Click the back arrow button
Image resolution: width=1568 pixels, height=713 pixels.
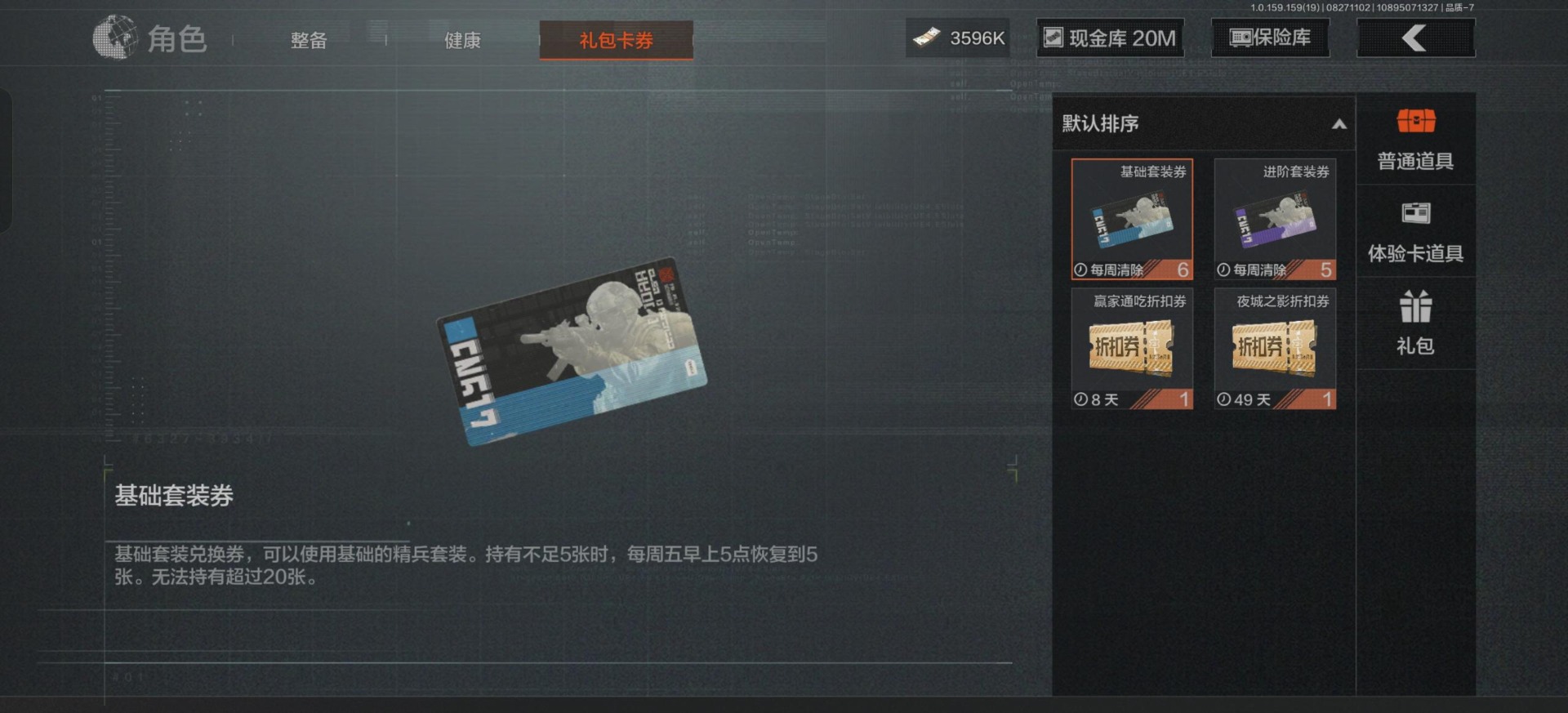[1415, 38]
